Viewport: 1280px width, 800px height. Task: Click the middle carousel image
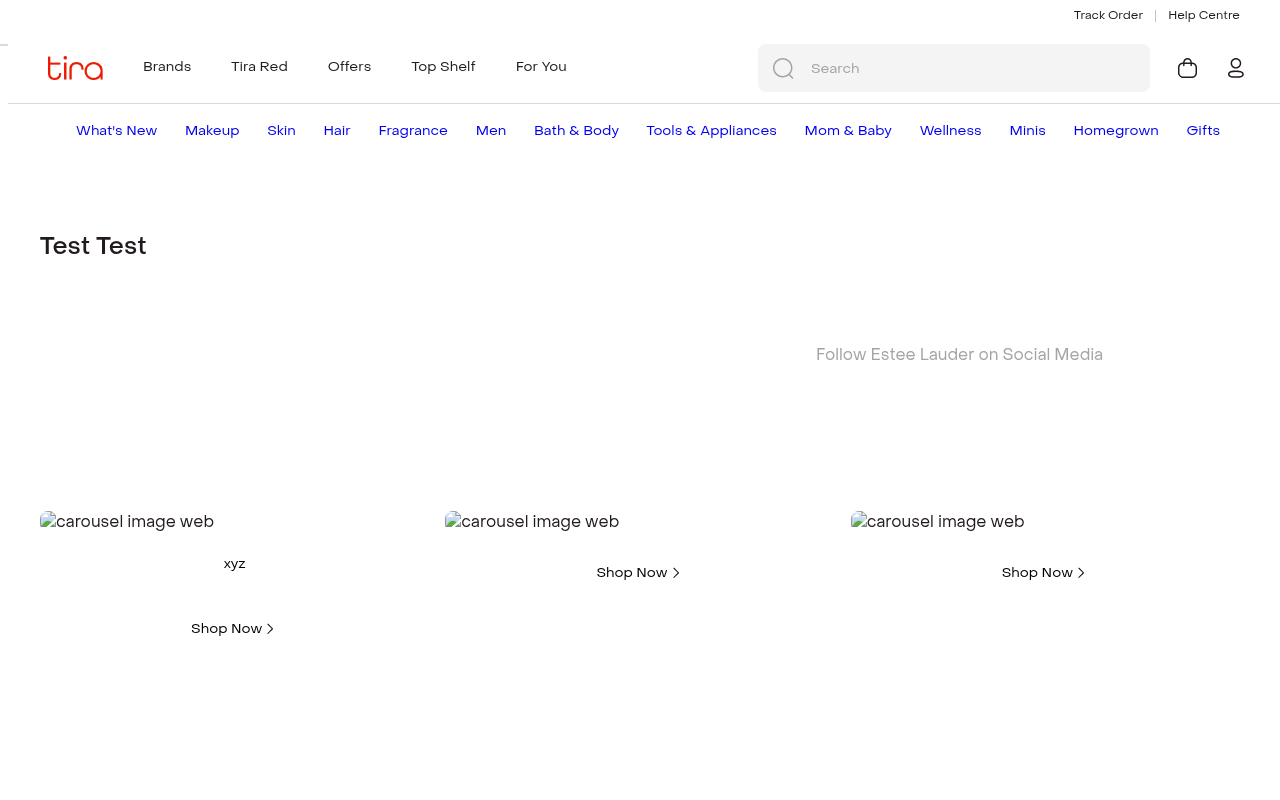tap(532, 522)
